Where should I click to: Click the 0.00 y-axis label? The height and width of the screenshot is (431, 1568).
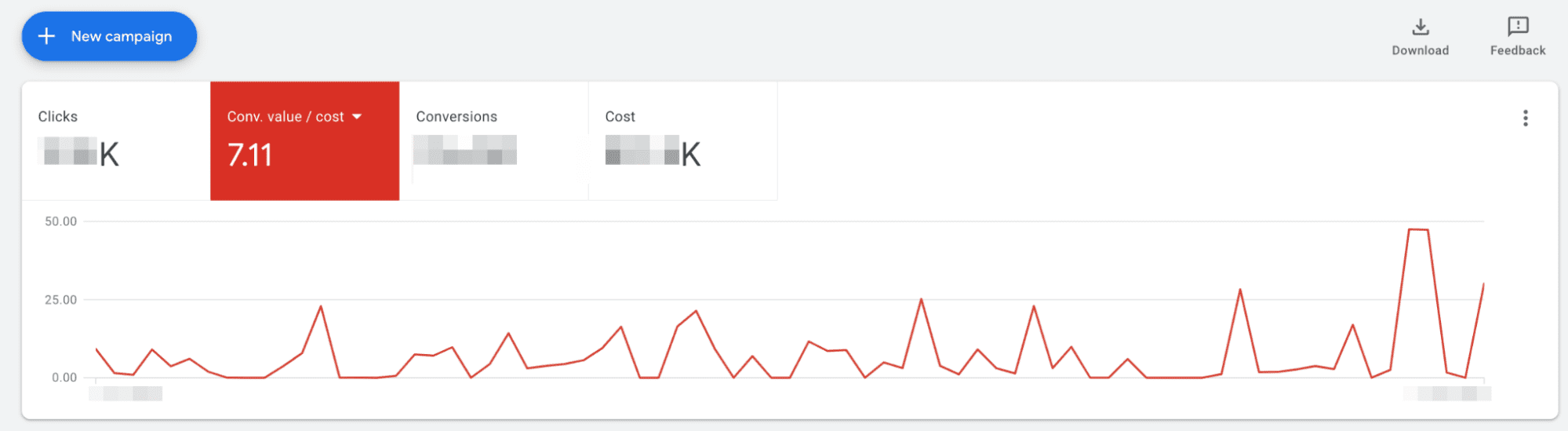click(x=64, y=378)
